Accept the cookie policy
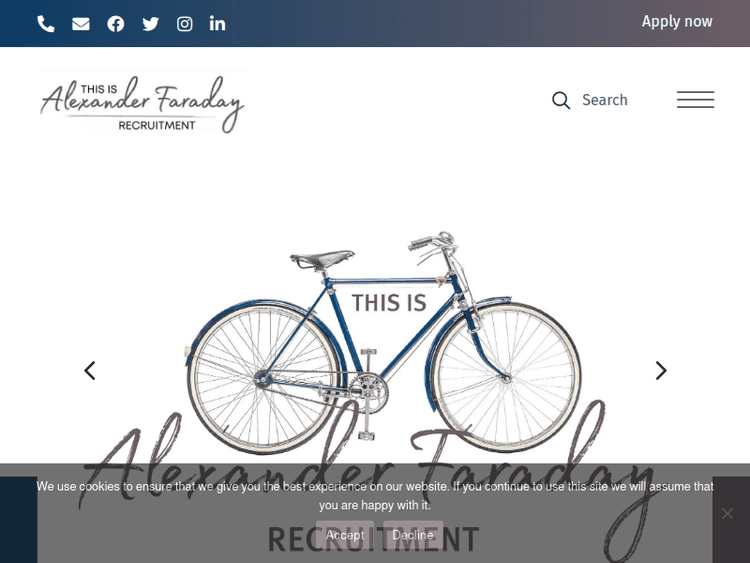Screen dimensions: 750x563 pos(345,535)
